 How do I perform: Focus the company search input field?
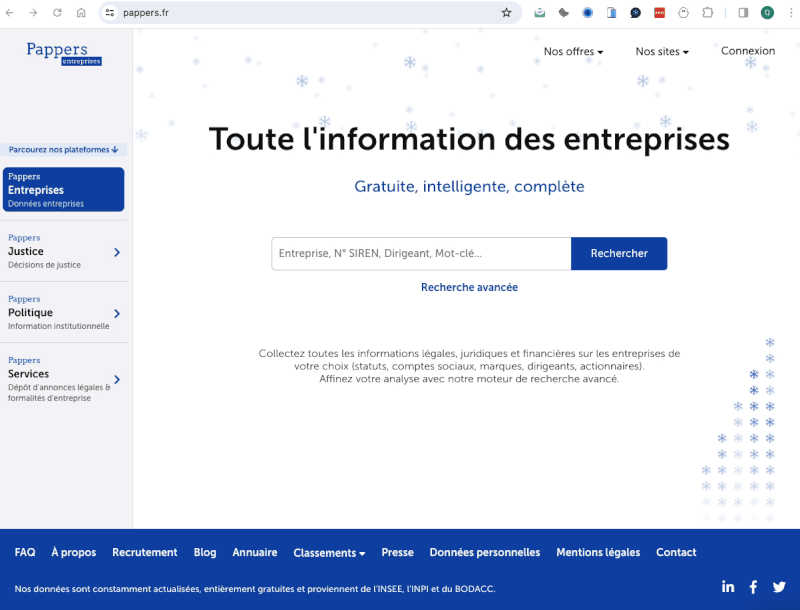tap(421, 253)
